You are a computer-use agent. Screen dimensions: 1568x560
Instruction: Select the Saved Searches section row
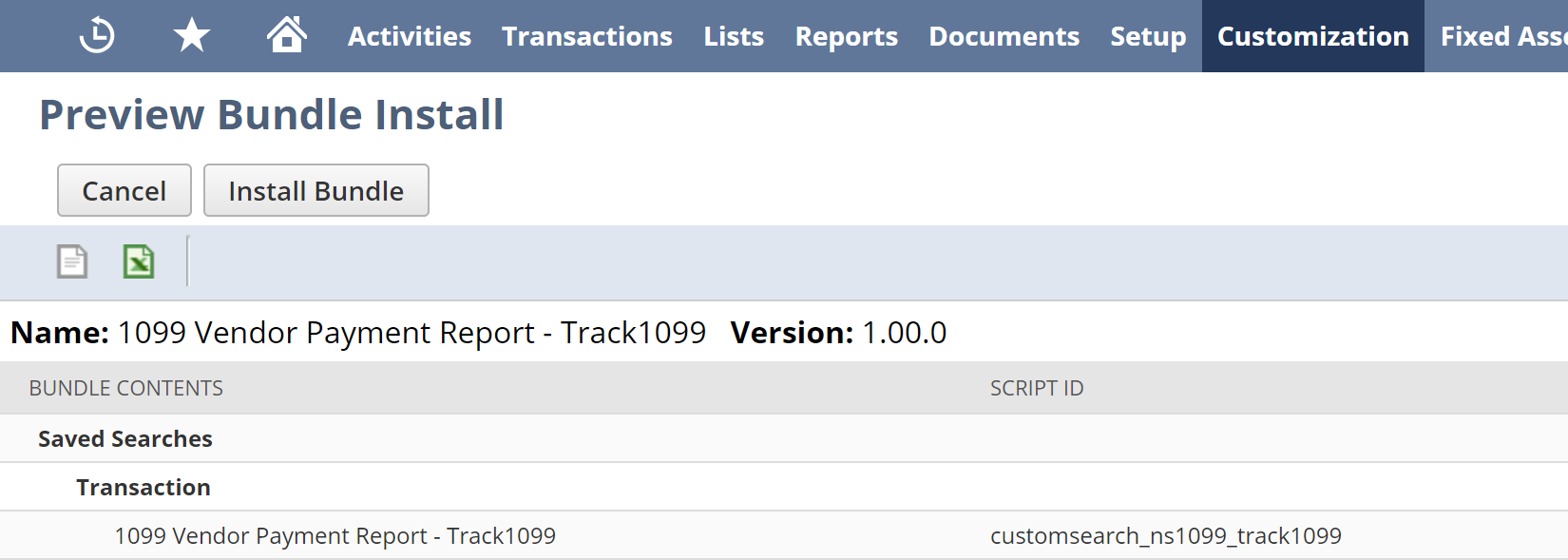pyautogui.click(x=784, y=438)
